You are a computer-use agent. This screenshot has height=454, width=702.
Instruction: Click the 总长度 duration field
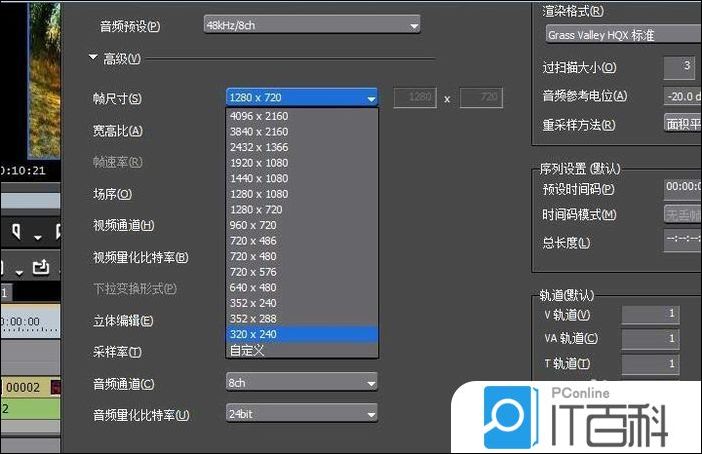click(x=682, y=240)
